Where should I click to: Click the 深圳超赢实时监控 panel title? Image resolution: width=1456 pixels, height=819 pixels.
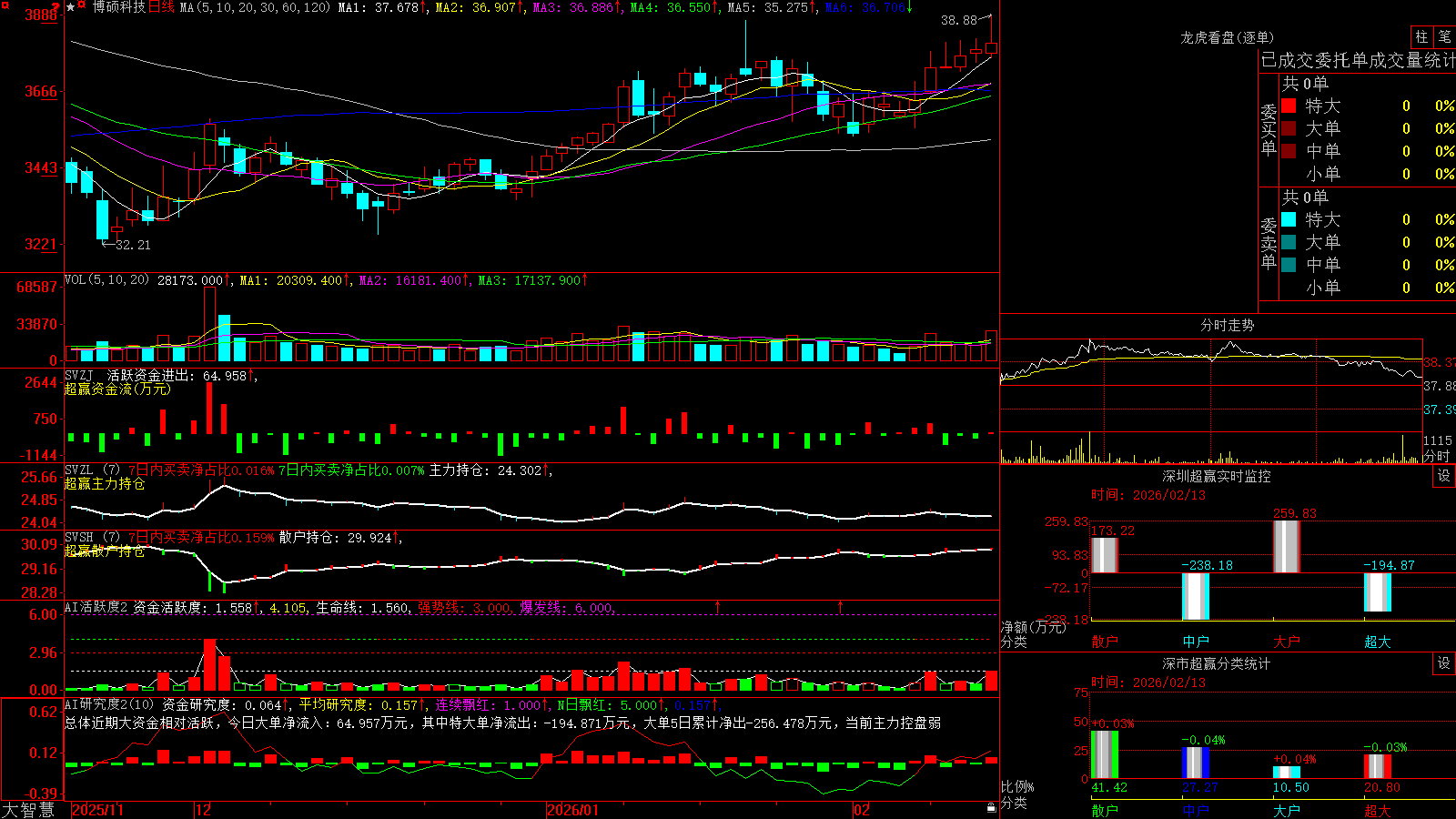coord(1216,476)
